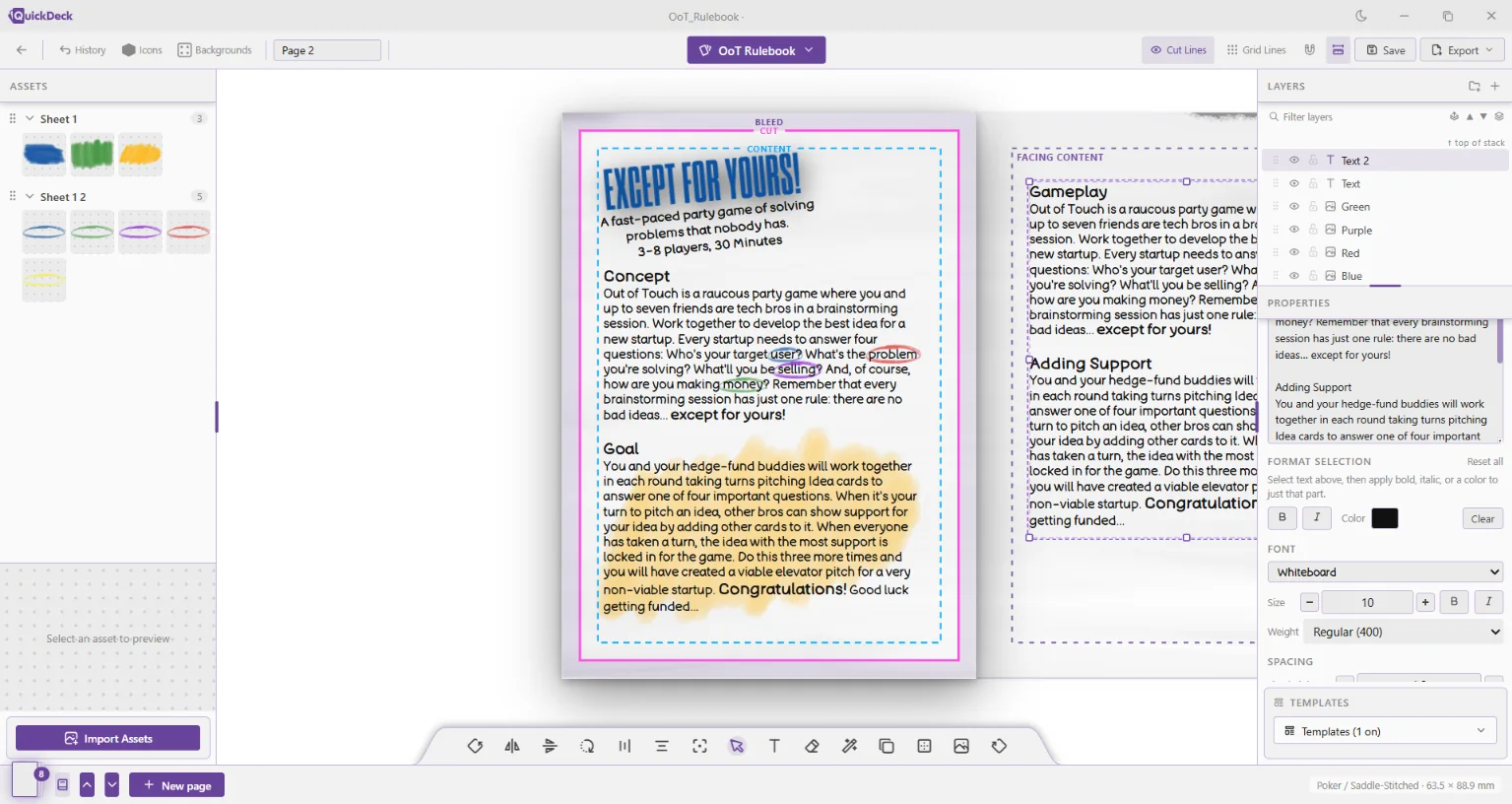Click the Import Assets button
This screenshot has width=1512, height=804.
(108, 738)
